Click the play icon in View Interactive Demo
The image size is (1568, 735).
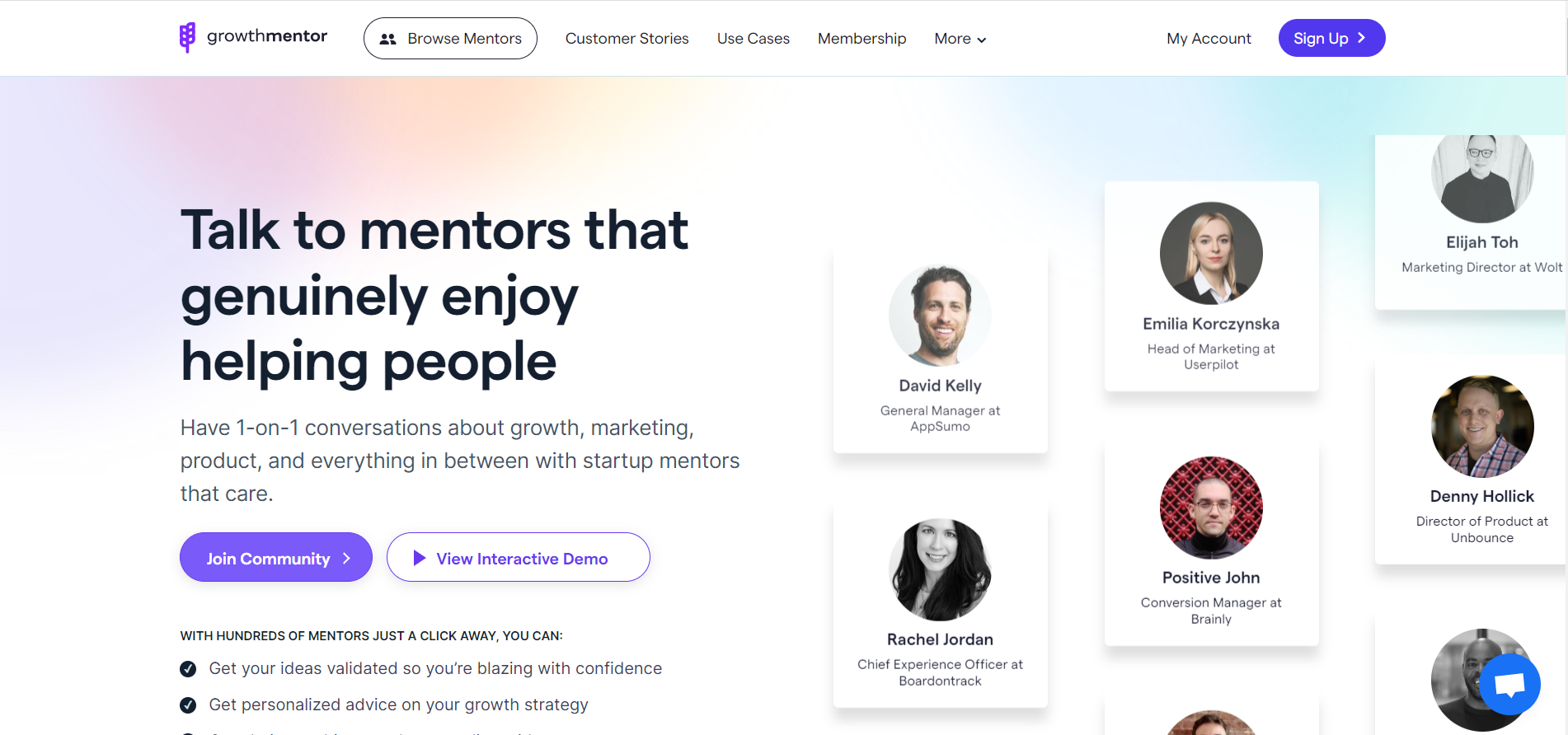click(x=420, y=557)
